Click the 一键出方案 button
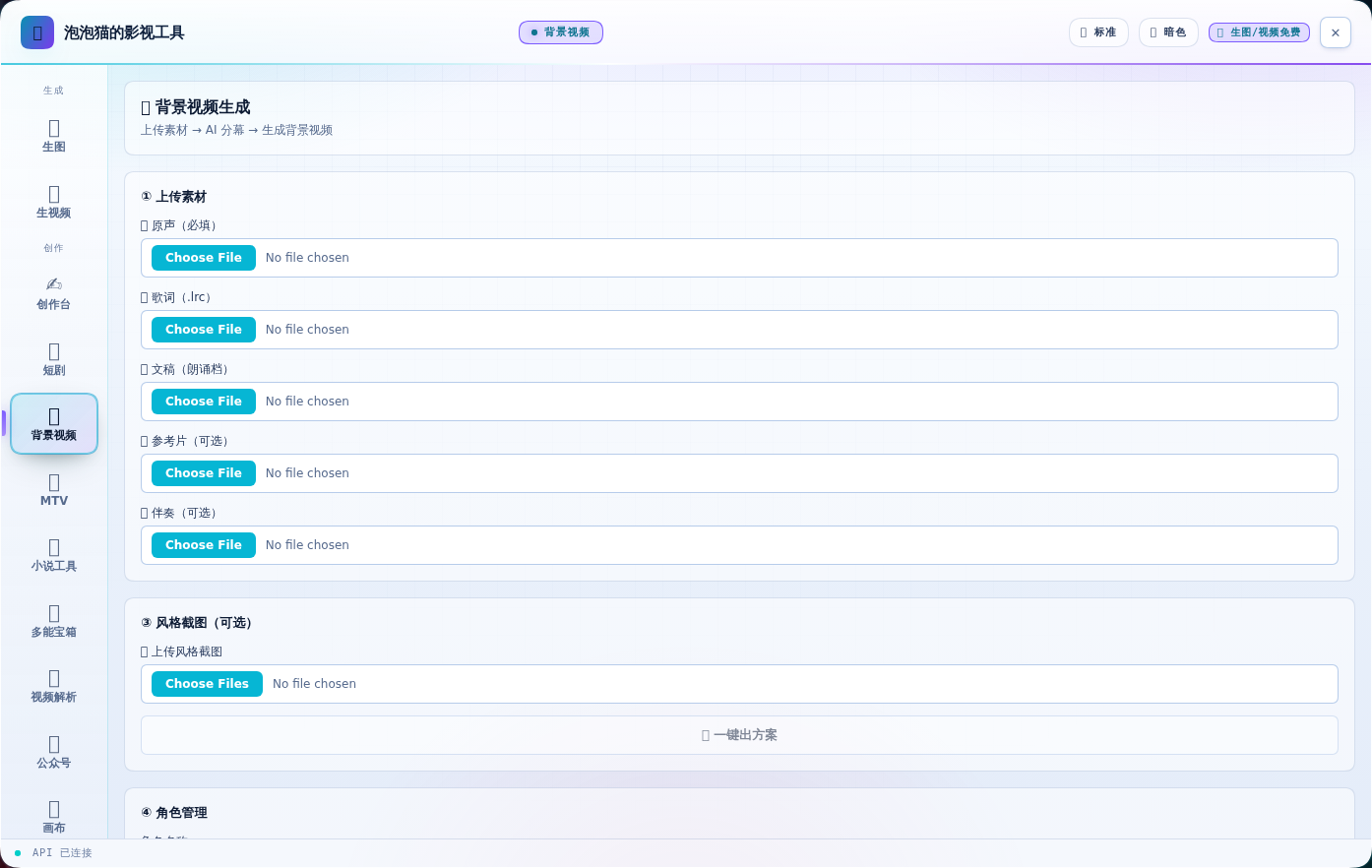This screenshot has width=1372, height=868. tap(739, 735)
